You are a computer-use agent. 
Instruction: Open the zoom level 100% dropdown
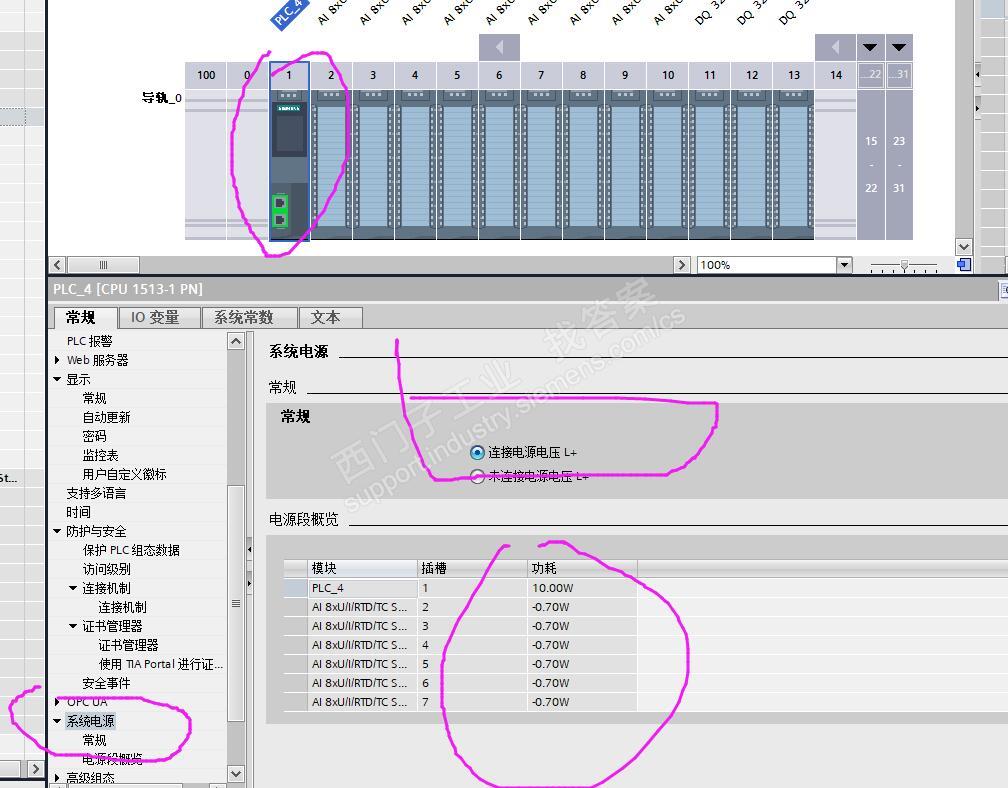[844, 265]
